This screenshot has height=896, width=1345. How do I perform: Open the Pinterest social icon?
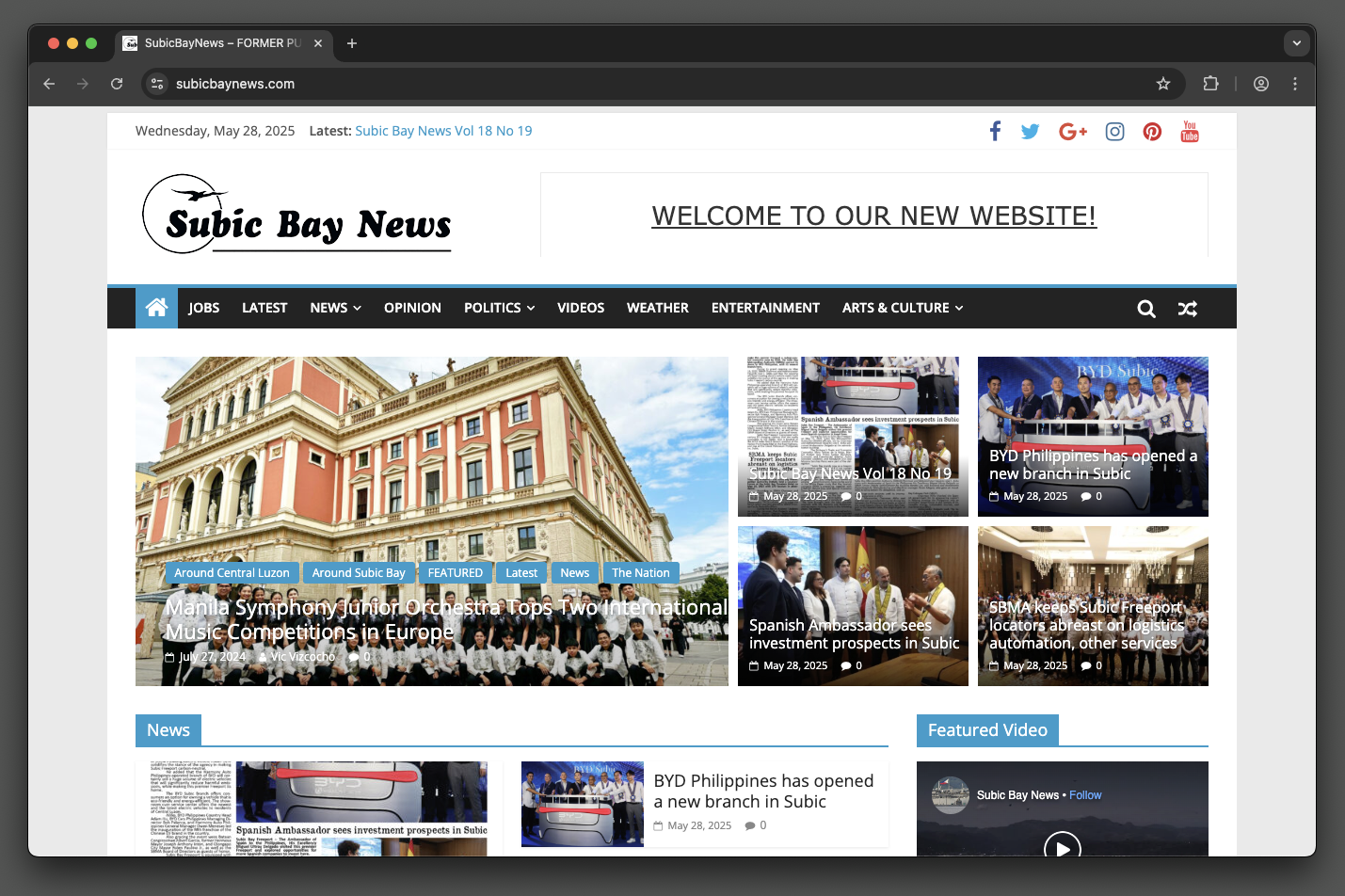pos(1152,132)
